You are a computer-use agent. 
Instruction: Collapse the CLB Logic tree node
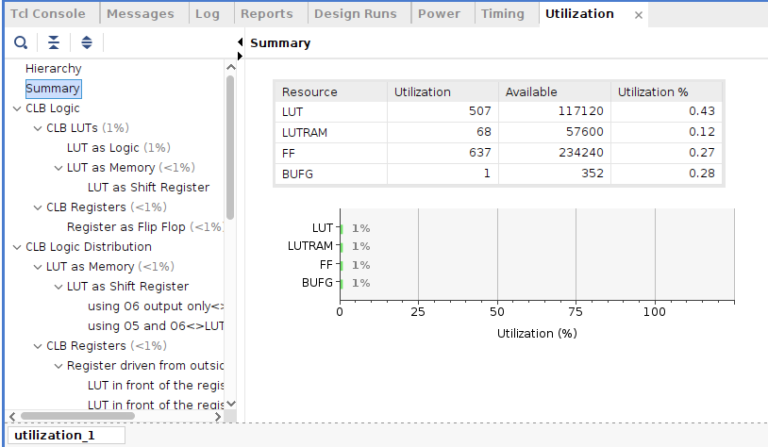click(x=16, y=108)
